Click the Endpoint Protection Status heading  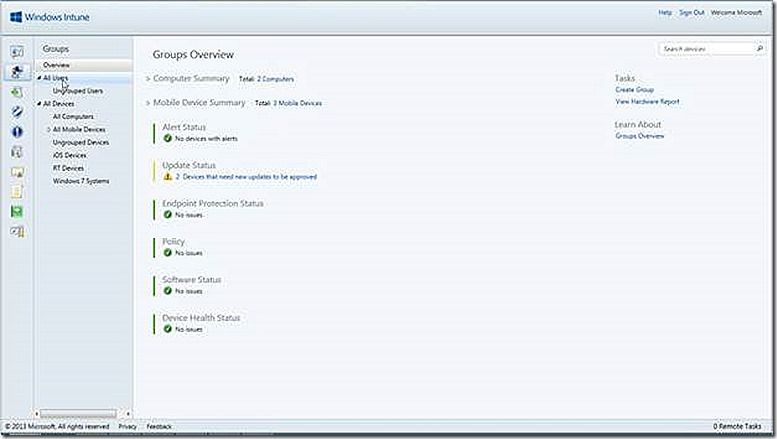[x=213, y=203]
